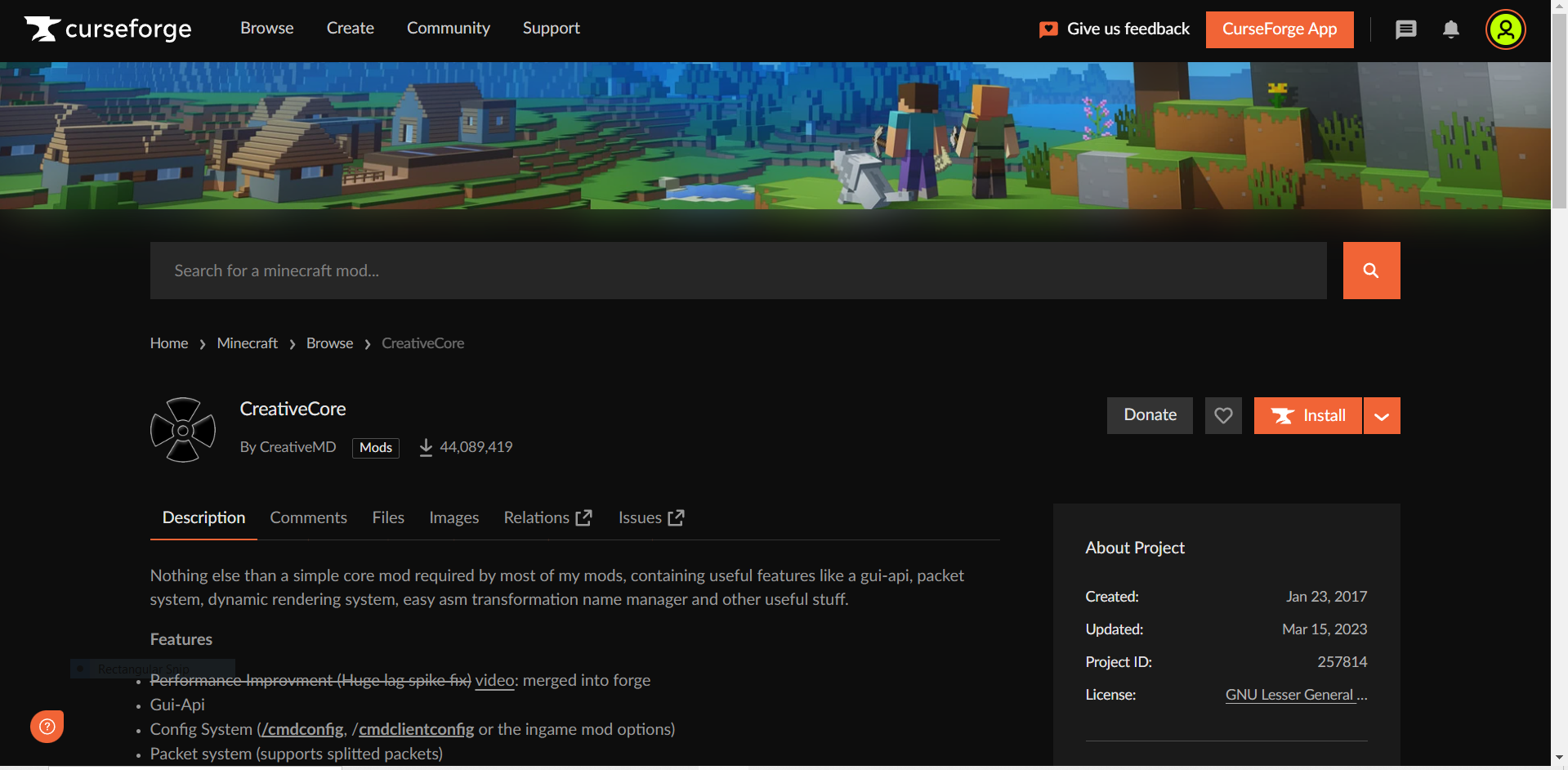This screenshot has width=1568, height=770.
Task: Click the Give us feedback icon
Action: click(x=1048, y=29)
